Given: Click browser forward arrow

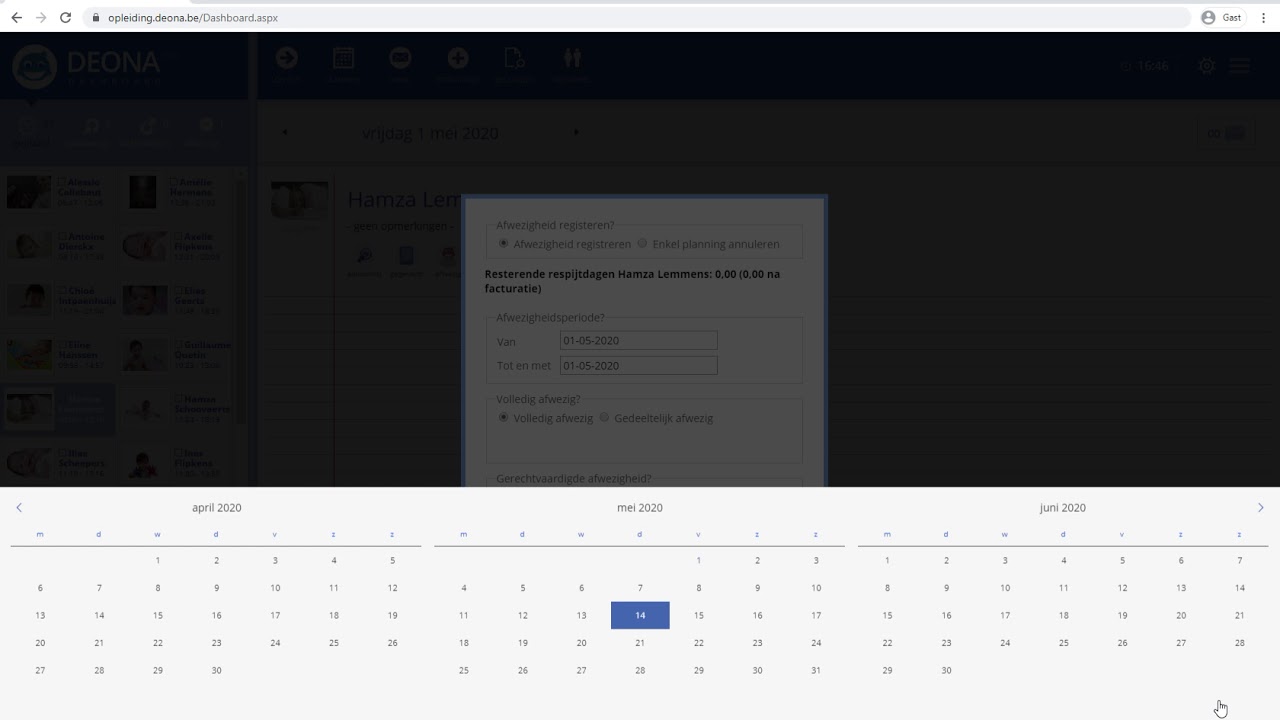Looking at the screenshot, I should click(x=41, y=17).
